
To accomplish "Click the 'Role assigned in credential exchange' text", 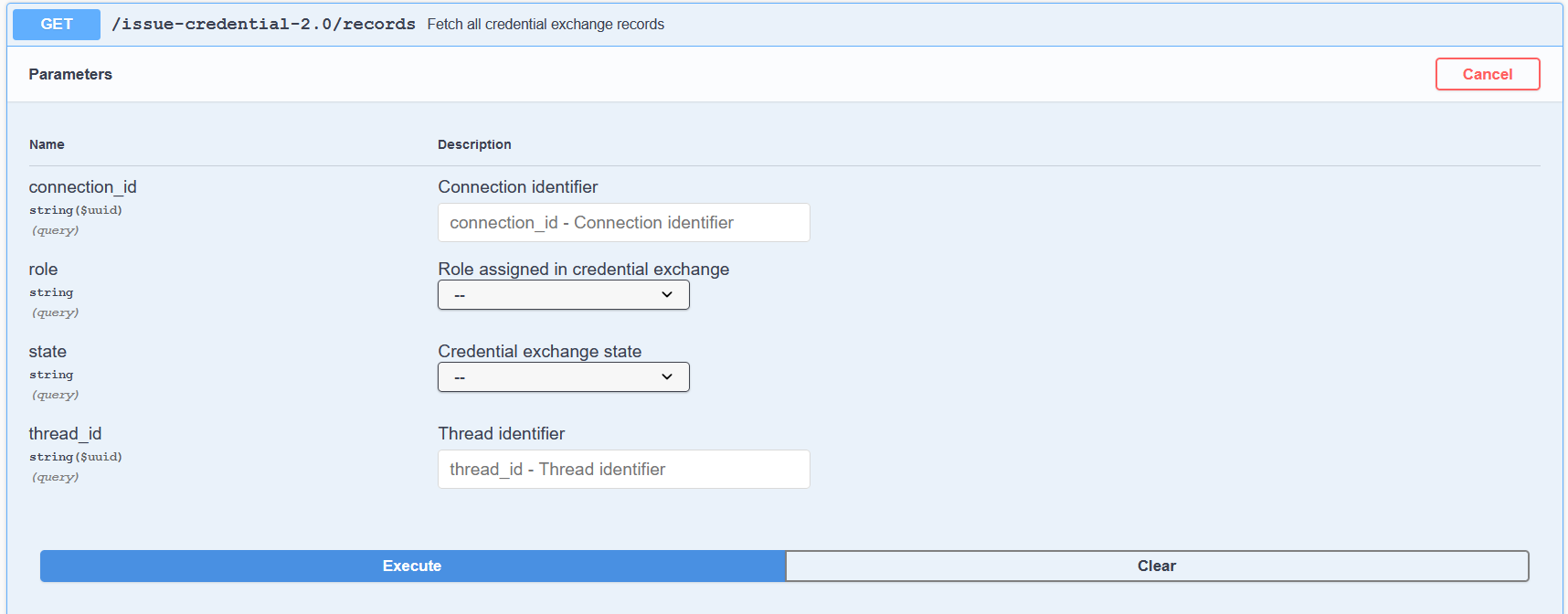I will pyautogui.click(x=583, y=270).
